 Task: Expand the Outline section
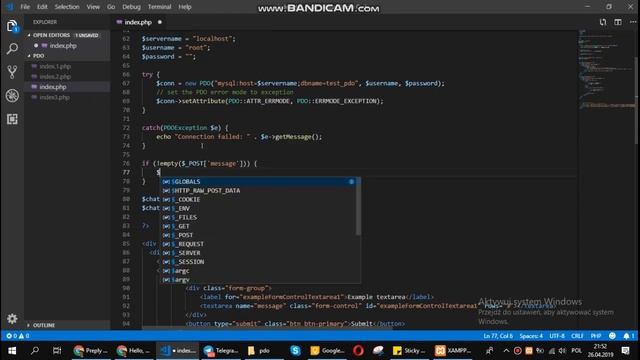pos(29,325)
